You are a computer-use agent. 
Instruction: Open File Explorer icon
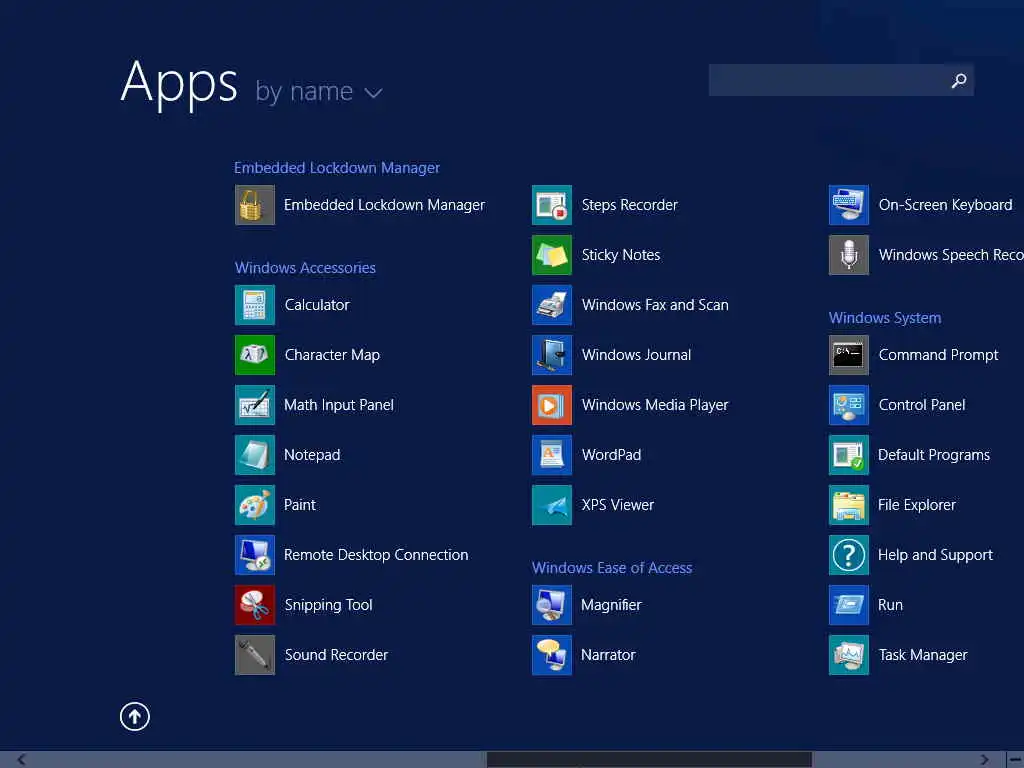849,505
